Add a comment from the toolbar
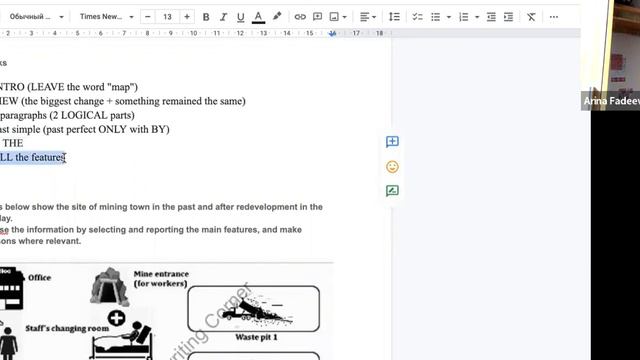This screenshot has width=640, height=360. click(x=317, y=17)
